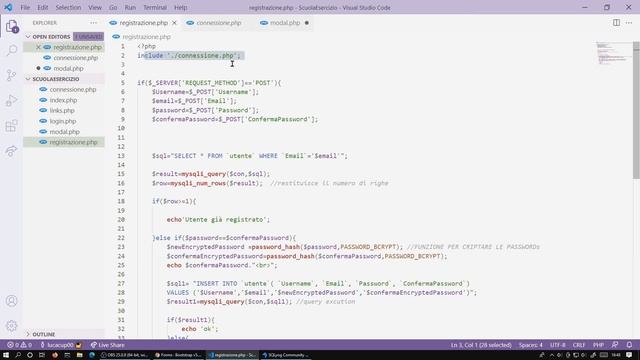
Task: Change the UTF-8 encoding setting
Action: coord(558,345)
